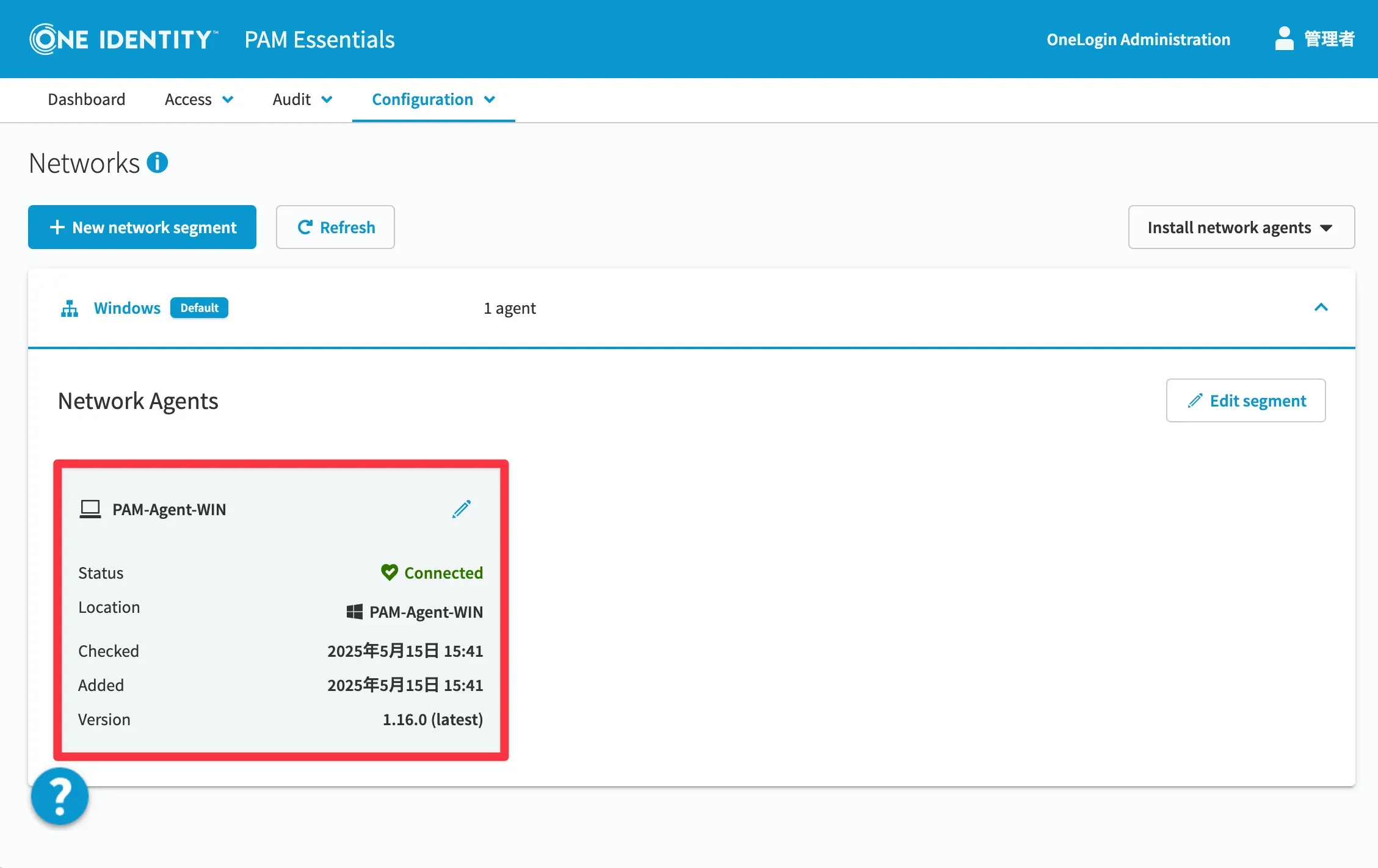The width and height of the screenshot is (1378, 868).
Task: Go to the Dashboard tab
Action: coord(87,99)
